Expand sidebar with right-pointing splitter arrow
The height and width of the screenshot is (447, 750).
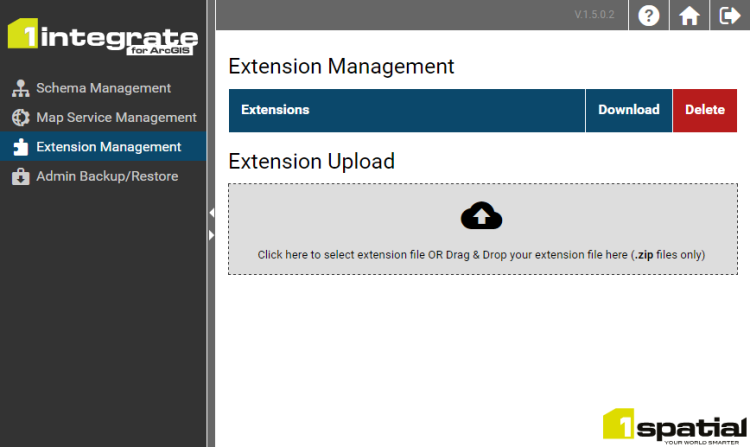click(211, 235)
